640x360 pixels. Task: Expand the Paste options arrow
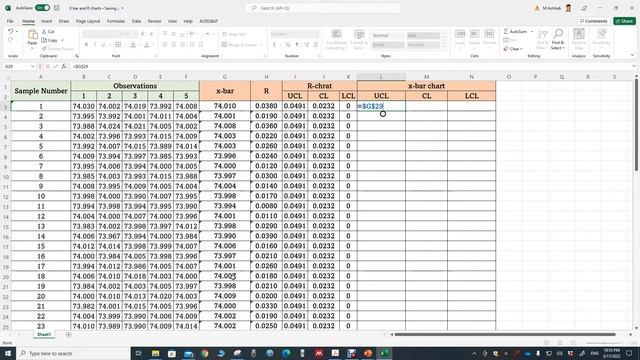[x=32, y=48]
